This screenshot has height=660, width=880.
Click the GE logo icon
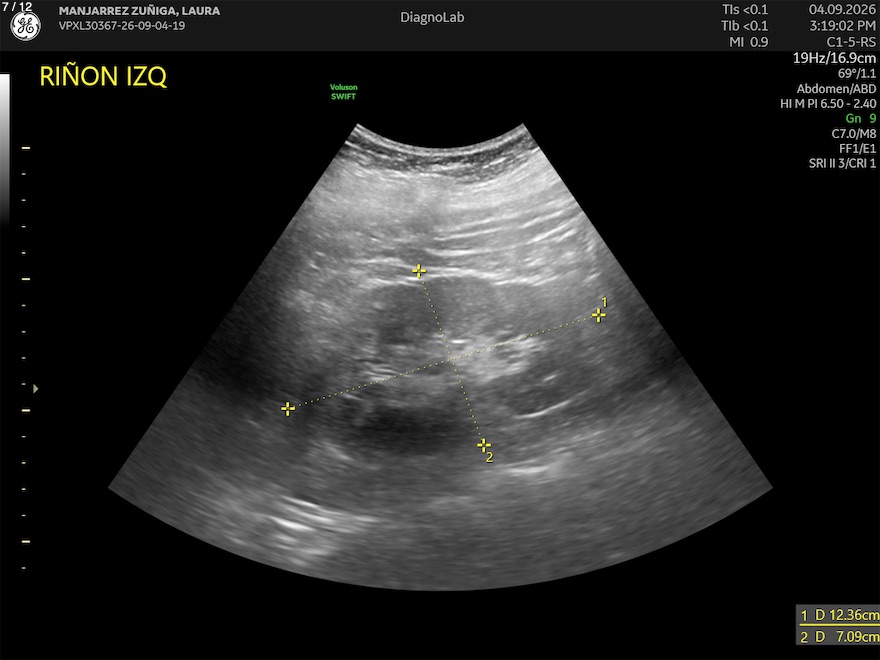(x=25, y=26)
